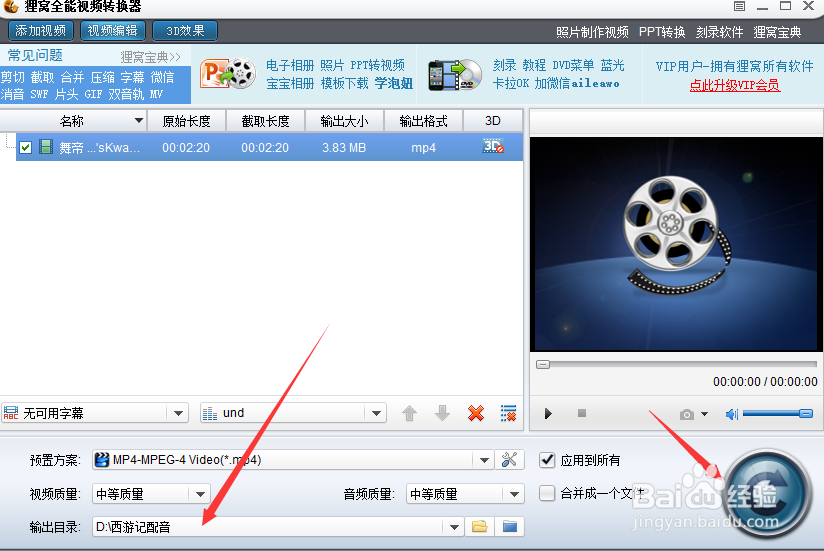The width and height of the screenshot is (824, 551).
Task: Open the und audio track dropdown
Action: pos(376,413)
